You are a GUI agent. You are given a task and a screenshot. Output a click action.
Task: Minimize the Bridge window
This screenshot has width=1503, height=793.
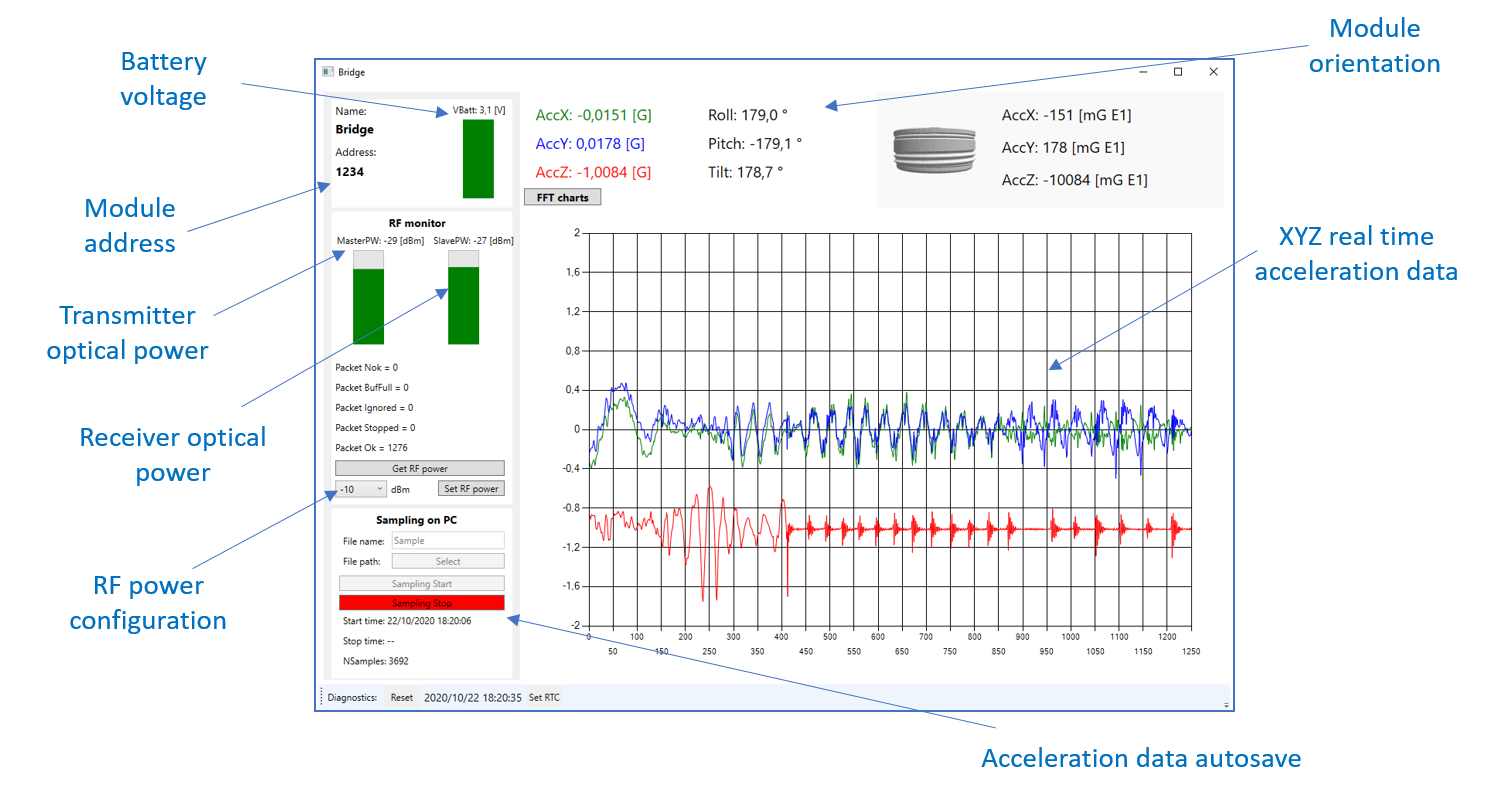(1142, 72)
